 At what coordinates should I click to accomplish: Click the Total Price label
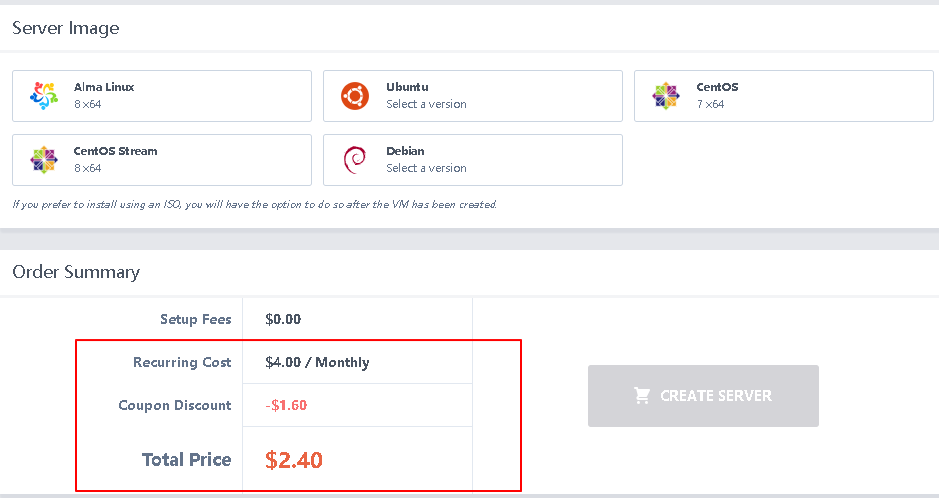[186, 459]
